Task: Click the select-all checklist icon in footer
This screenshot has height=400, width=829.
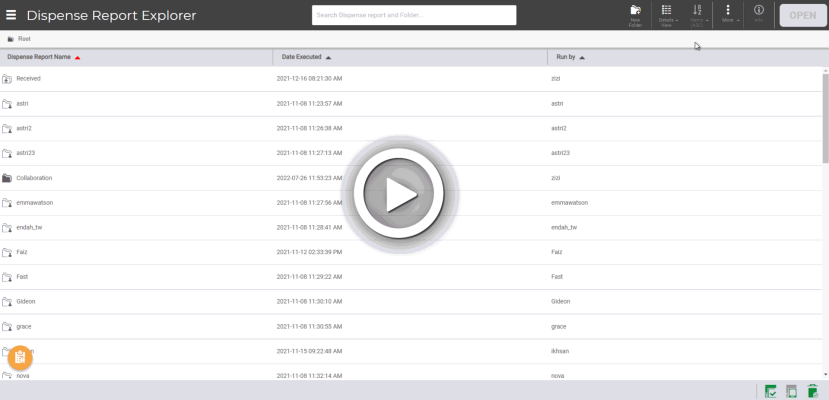Action: coord(771,391)
